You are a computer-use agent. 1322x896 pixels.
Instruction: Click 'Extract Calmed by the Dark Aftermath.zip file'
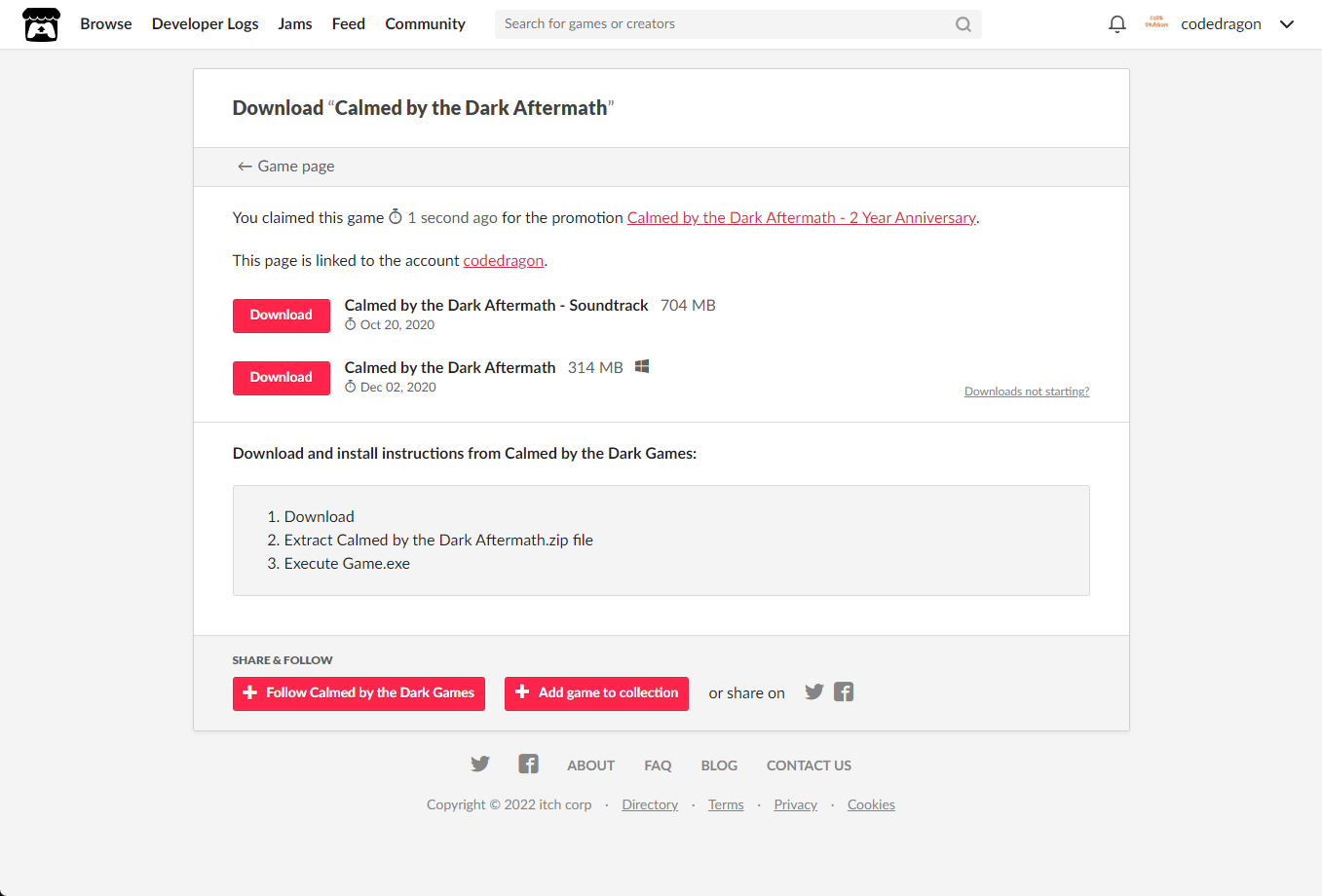(438, 541)
